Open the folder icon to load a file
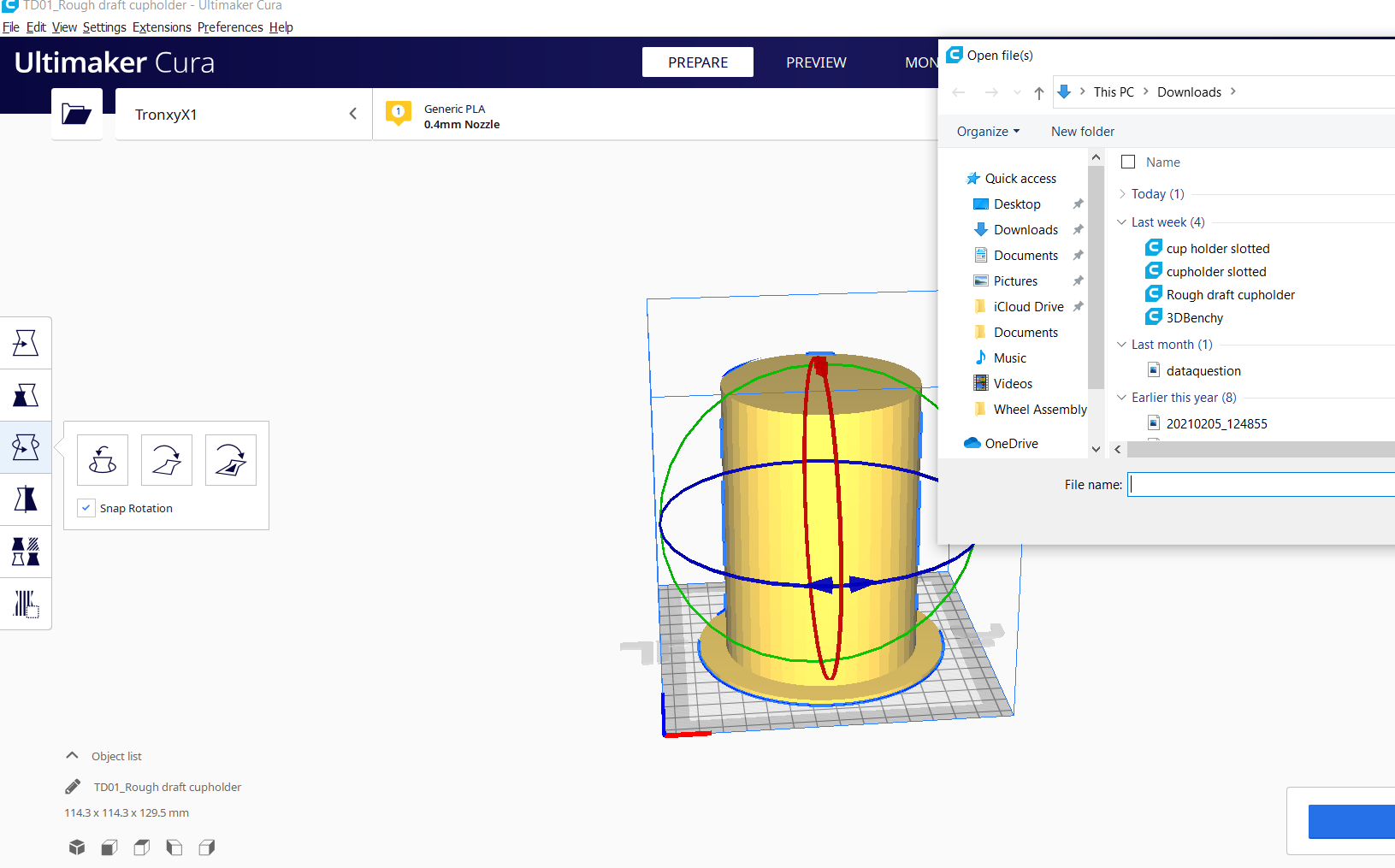Image resolution: width=1395 pixels, height=868 pixels. click(76, 114)
